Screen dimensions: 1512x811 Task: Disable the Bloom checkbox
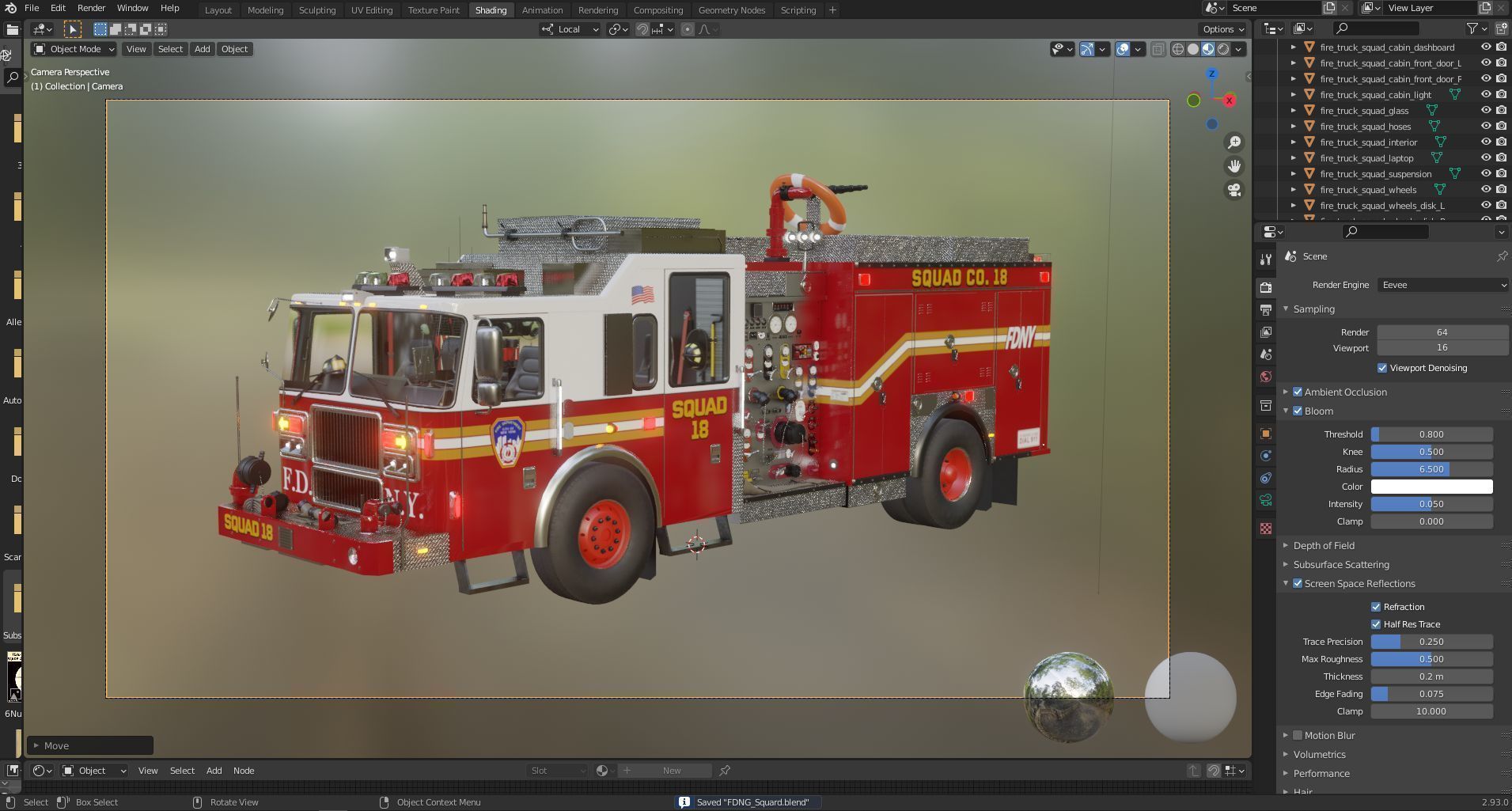pyautogui.click(x=1298, y=411)
